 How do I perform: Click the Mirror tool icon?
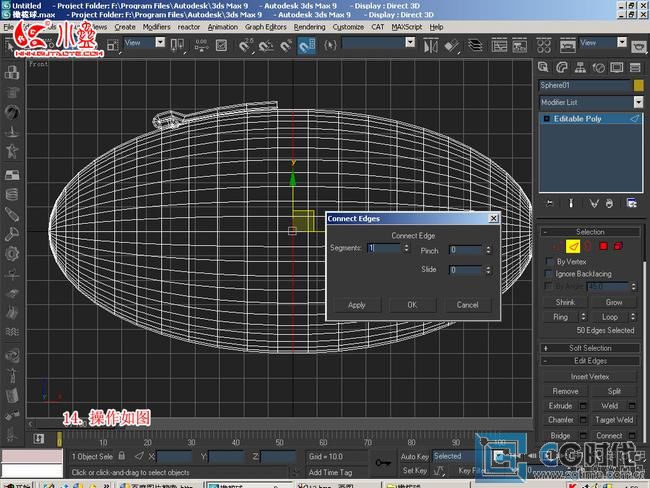431,45
